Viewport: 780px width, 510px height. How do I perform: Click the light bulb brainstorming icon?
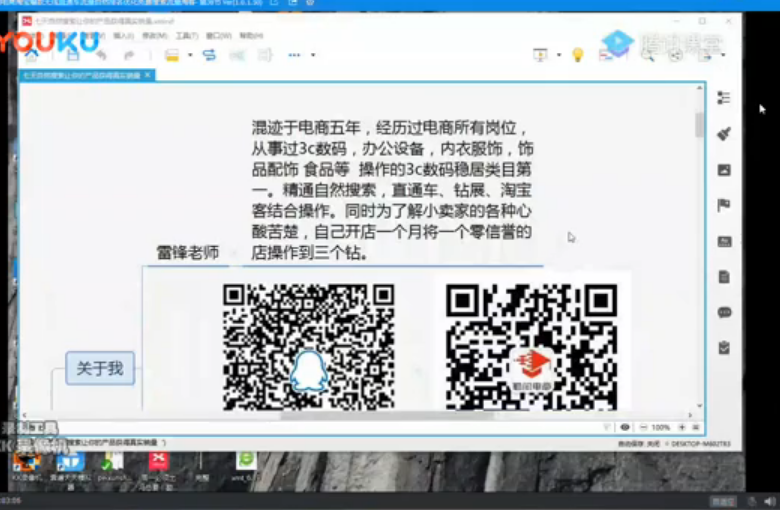click(578, 55)
